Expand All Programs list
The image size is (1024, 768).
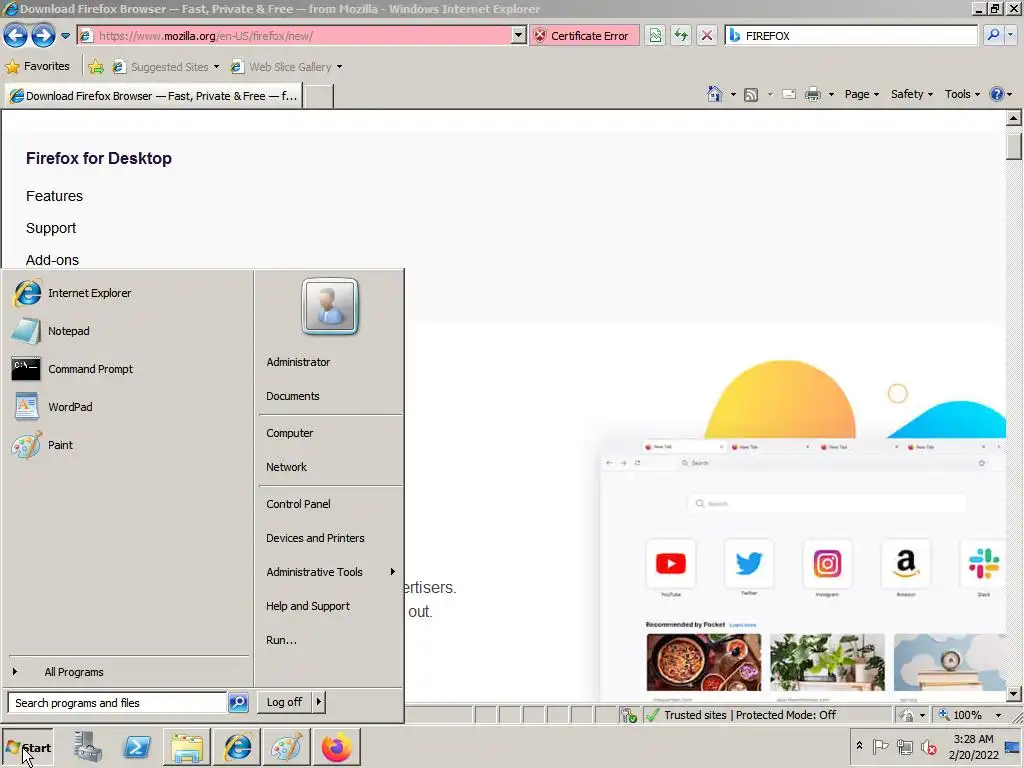[x=129, y=672]
